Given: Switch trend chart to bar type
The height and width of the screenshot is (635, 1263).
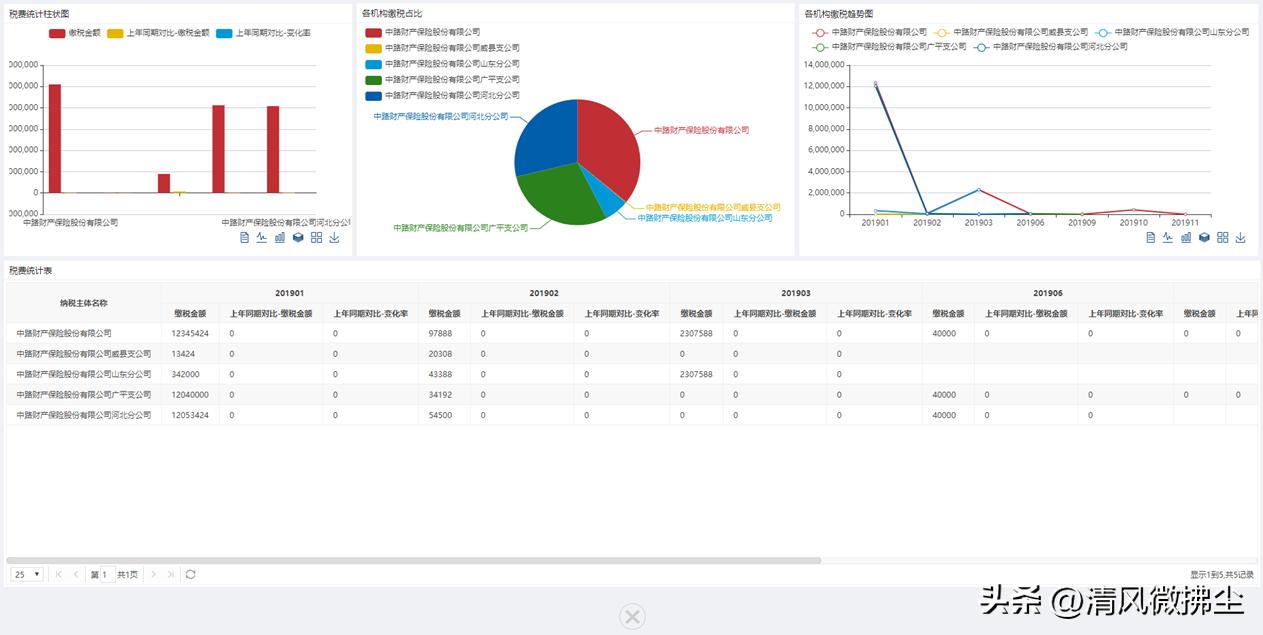Looking at the screenshot, I should [1186, 237].
